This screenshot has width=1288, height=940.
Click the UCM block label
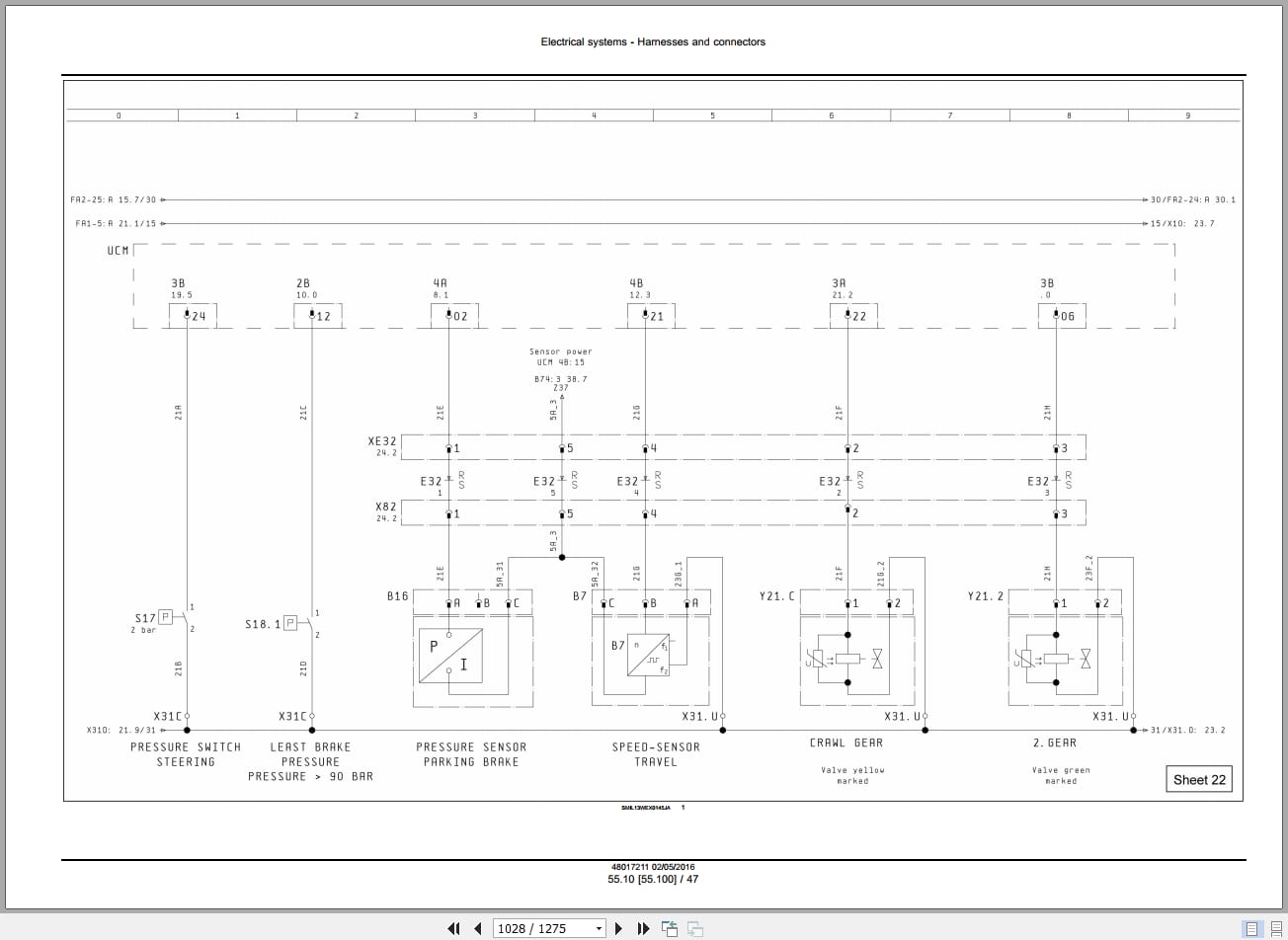coord(118,251)
